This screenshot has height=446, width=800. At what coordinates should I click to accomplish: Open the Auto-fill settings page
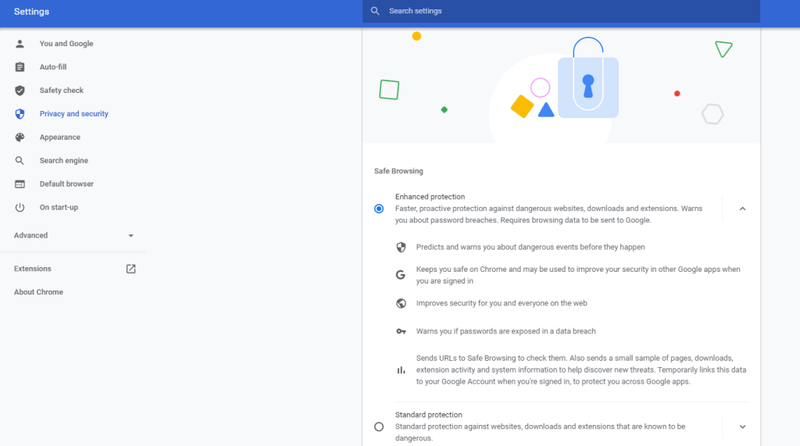coord(53,67)
